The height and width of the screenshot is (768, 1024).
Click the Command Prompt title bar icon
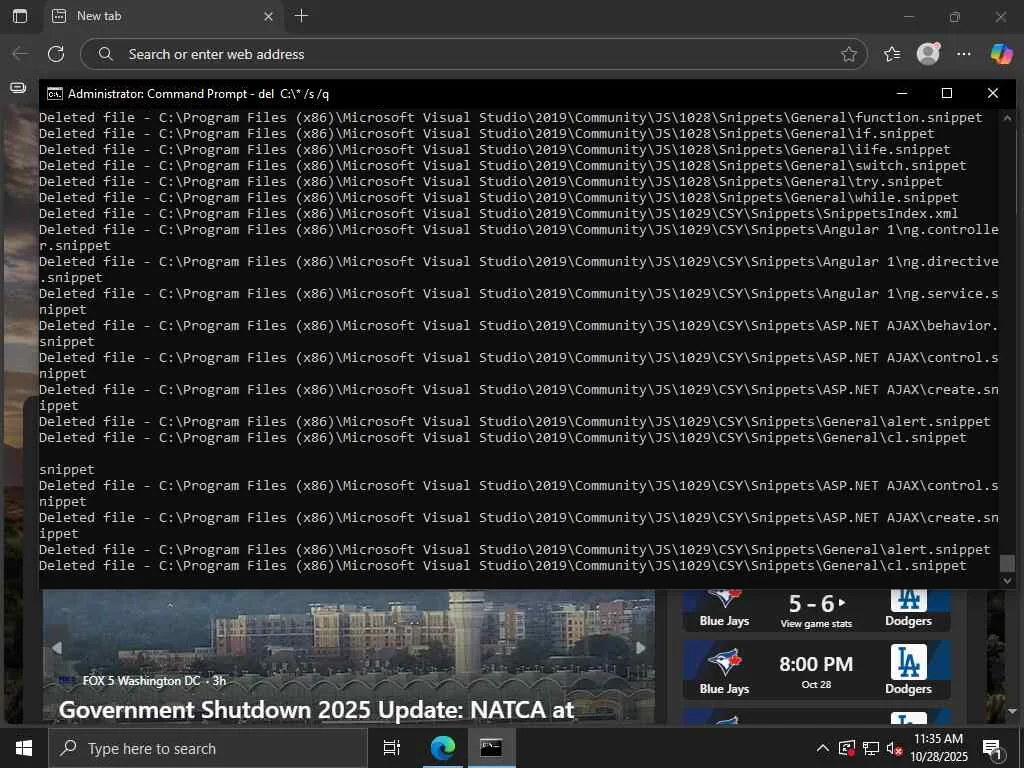[x=55, y=94]
